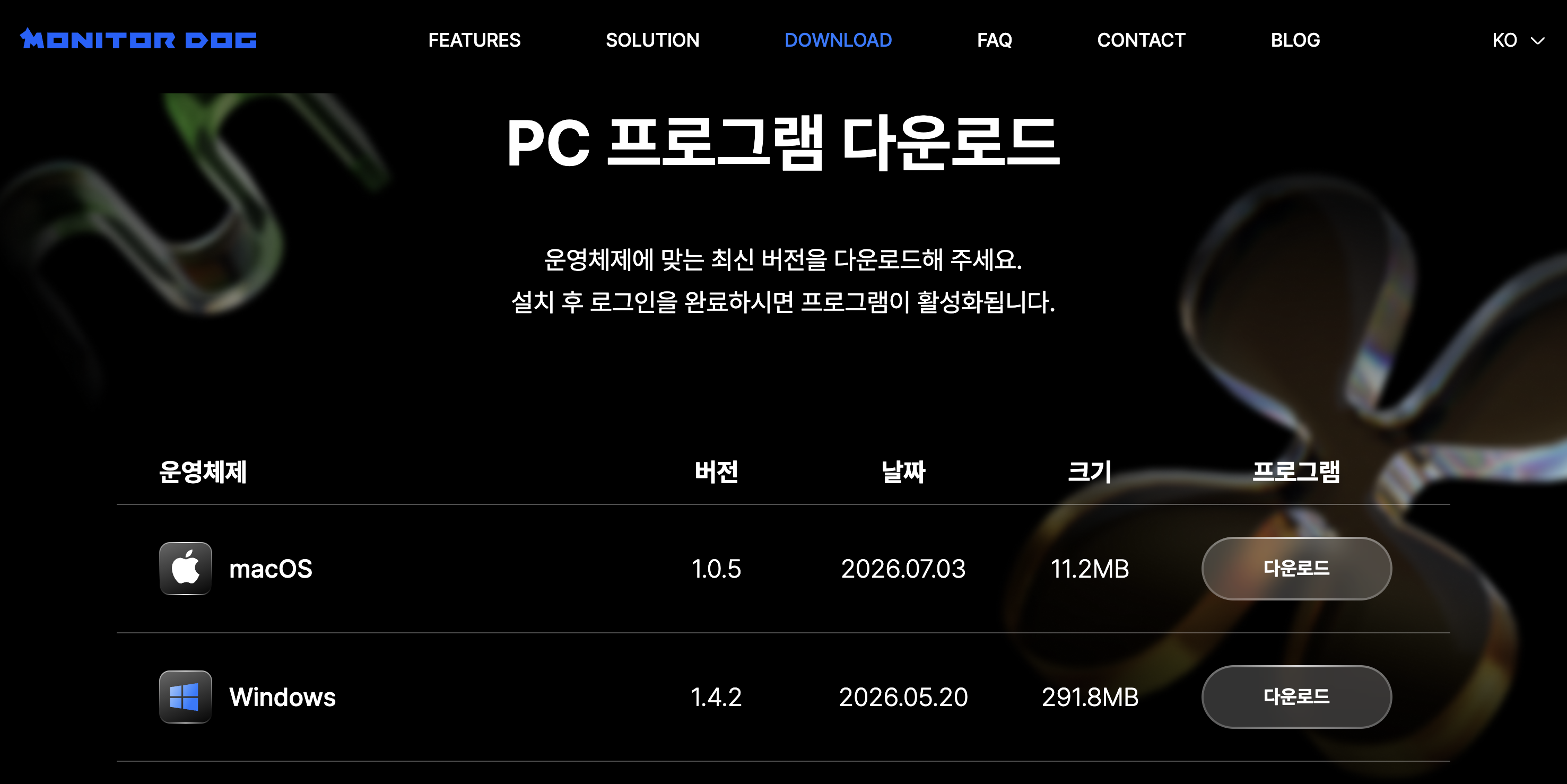Click the Windows 다운로드 button
Screen dimensions: 1567x784
[1296, 697]
